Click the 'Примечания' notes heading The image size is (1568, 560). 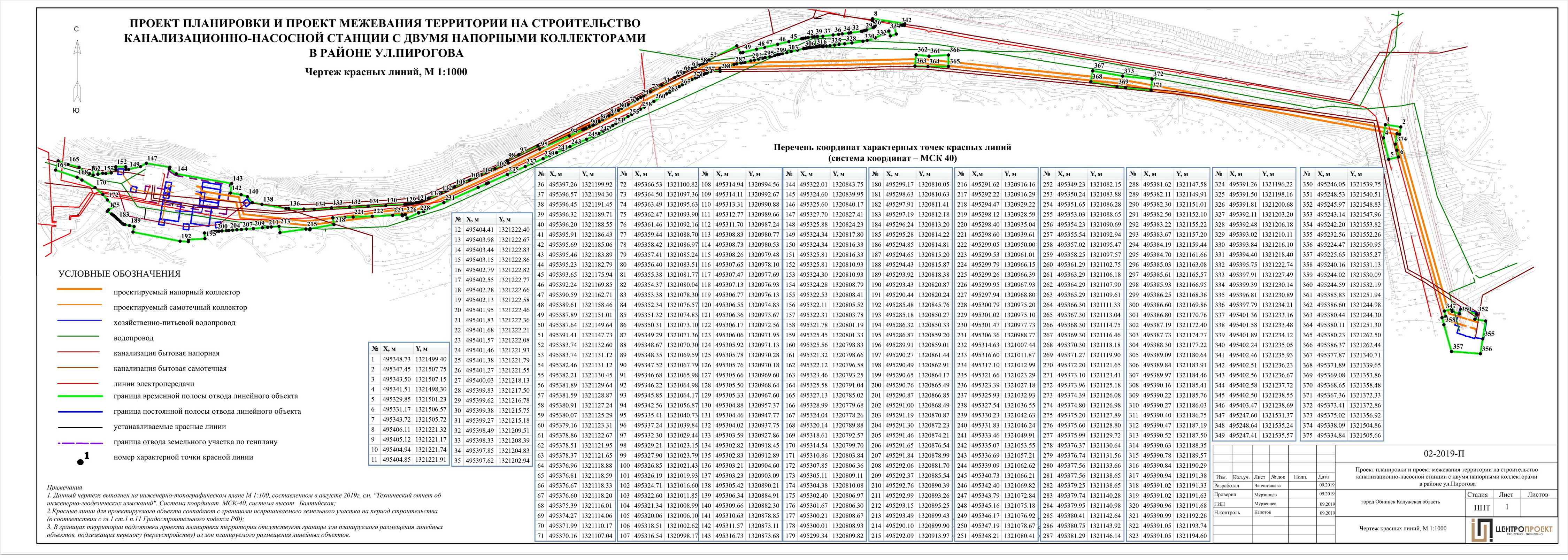64,488
